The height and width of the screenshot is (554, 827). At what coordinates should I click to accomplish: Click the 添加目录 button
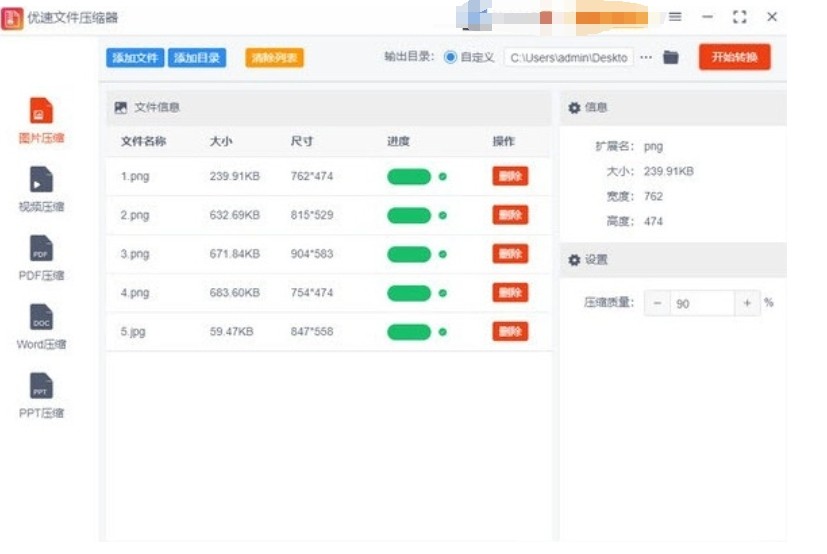pyautogui.click(x=196, y=58)
